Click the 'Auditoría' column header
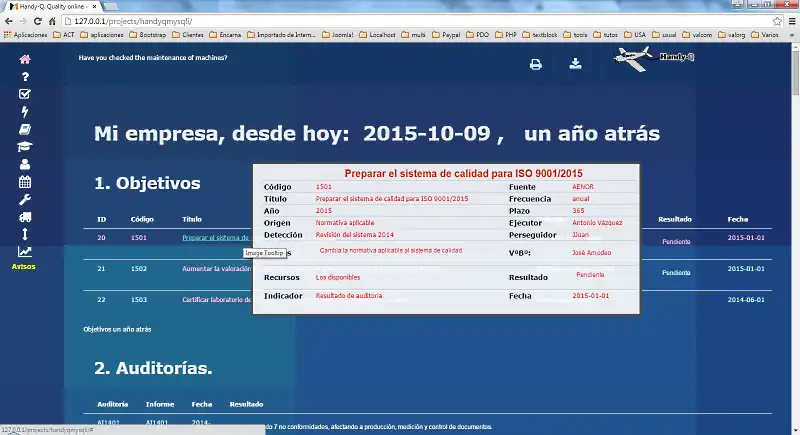 pyautogui.click(x=113, y=404)
